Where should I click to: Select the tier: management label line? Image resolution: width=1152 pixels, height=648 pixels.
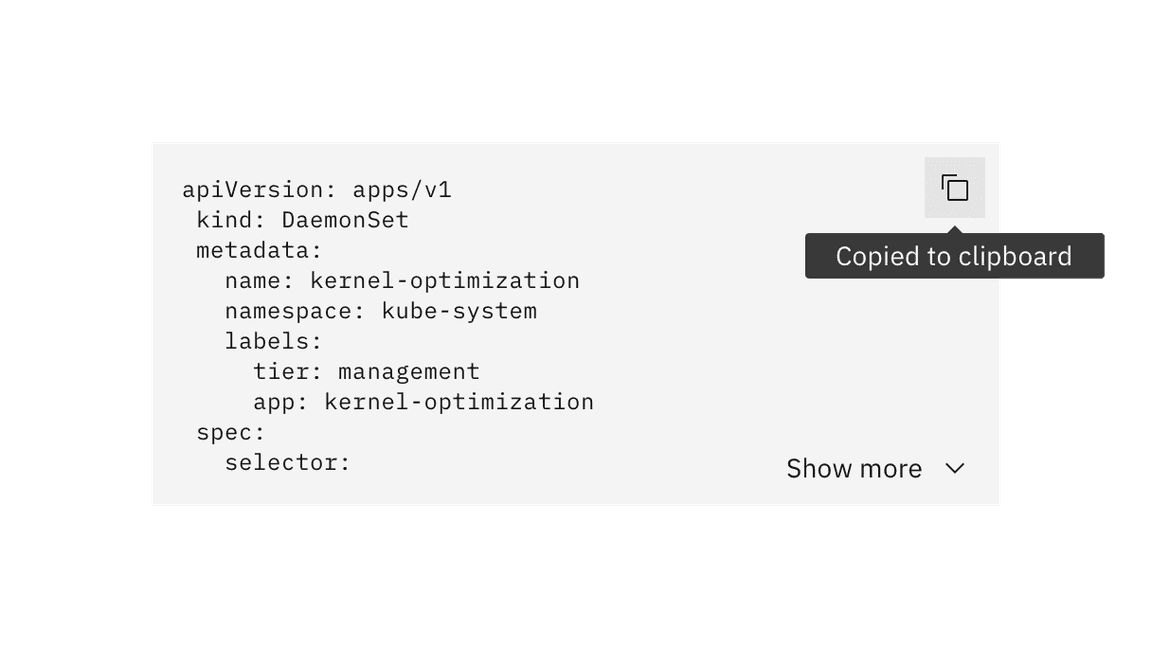367,371
